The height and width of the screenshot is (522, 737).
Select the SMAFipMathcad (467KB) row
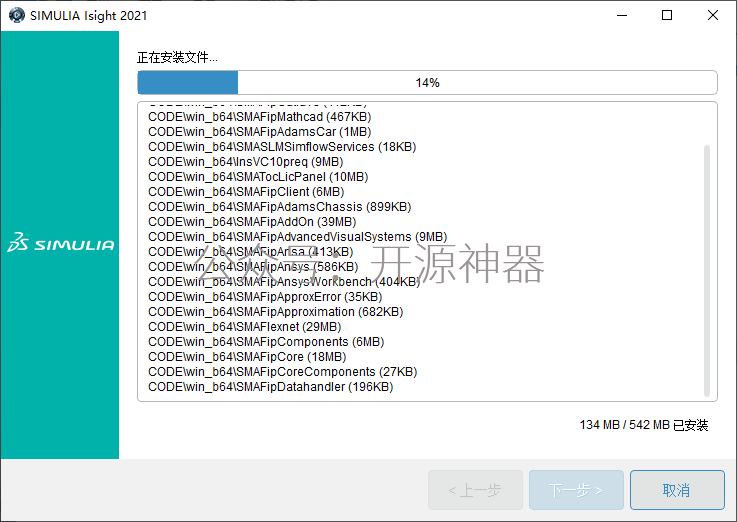(x=259, y=117)
